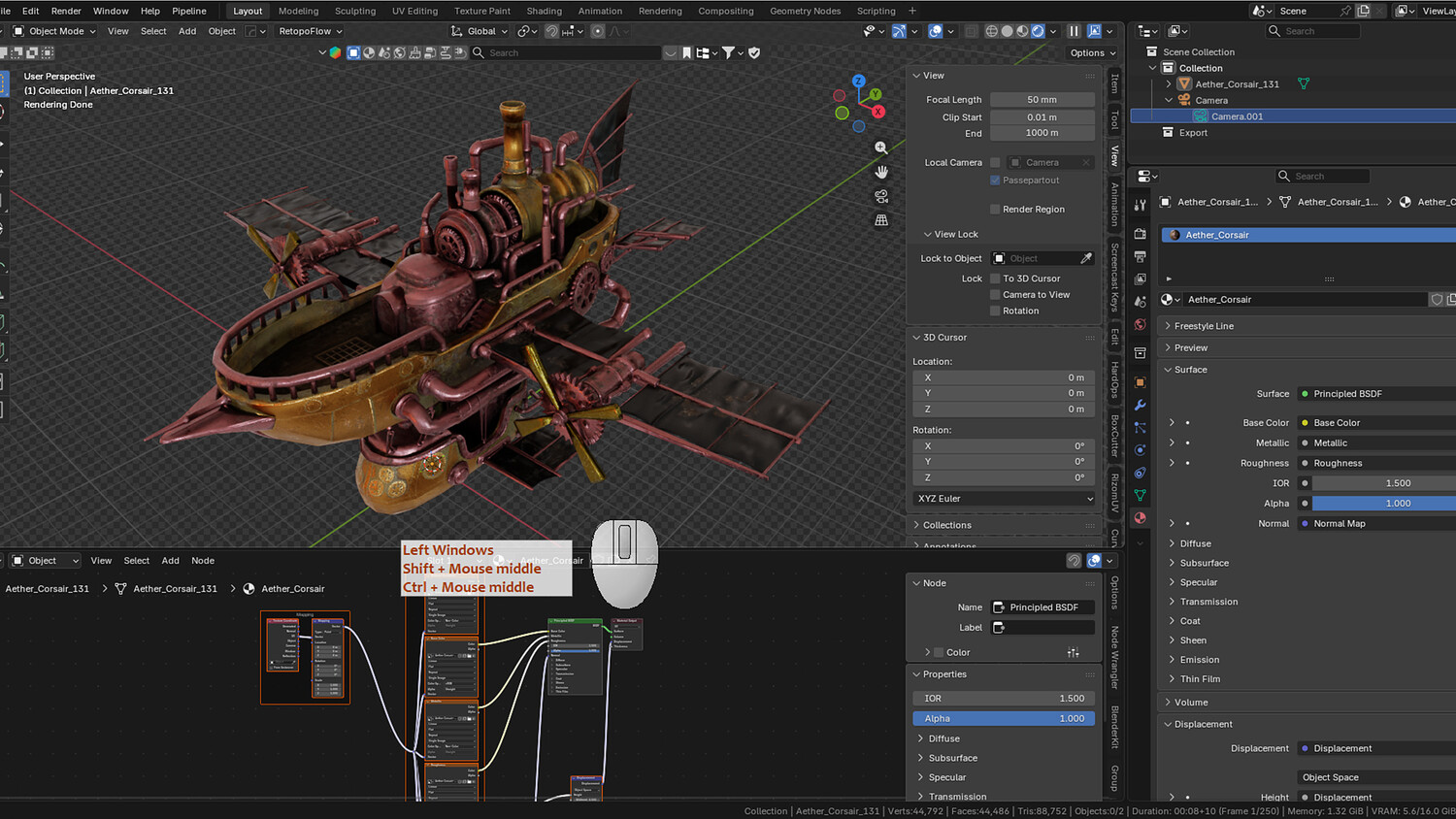Screen dimensions: 1456x819
Task: Open World properties globe tab icon
Action: 1140,324
